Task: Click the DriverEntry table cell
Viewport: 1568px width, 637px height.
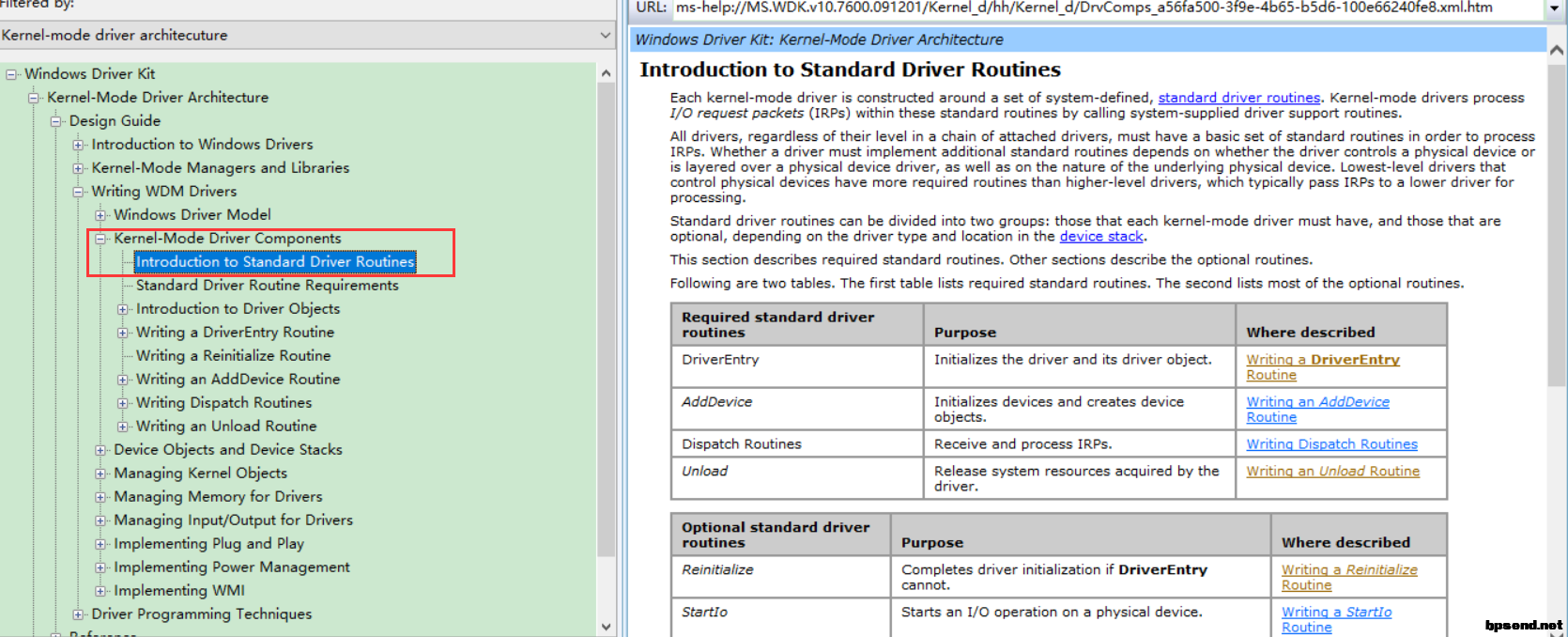Action: click(x=797, y=366)
